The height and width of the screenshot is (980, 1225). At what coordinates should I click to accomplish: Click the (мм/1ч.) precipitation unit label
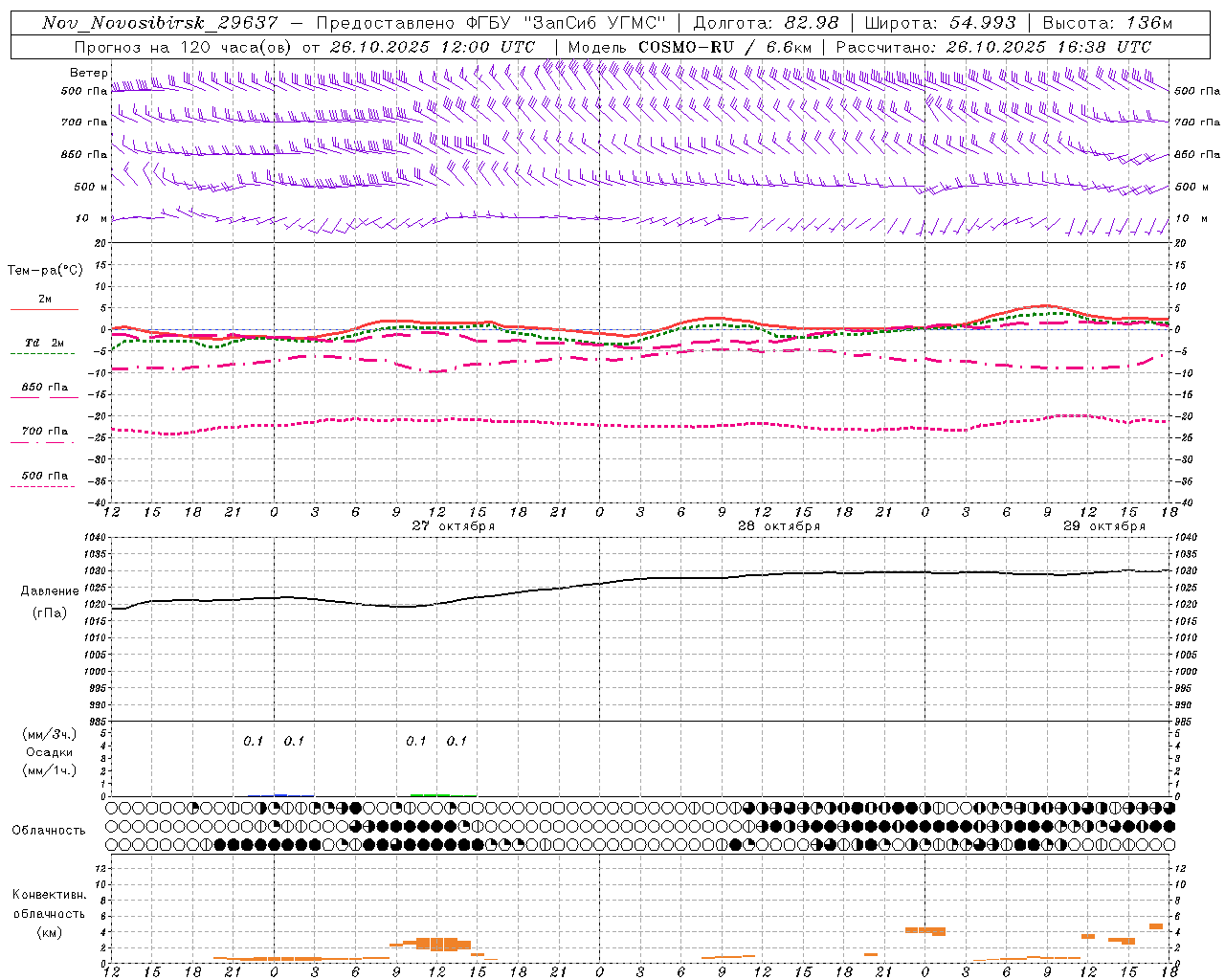(50, 770)
